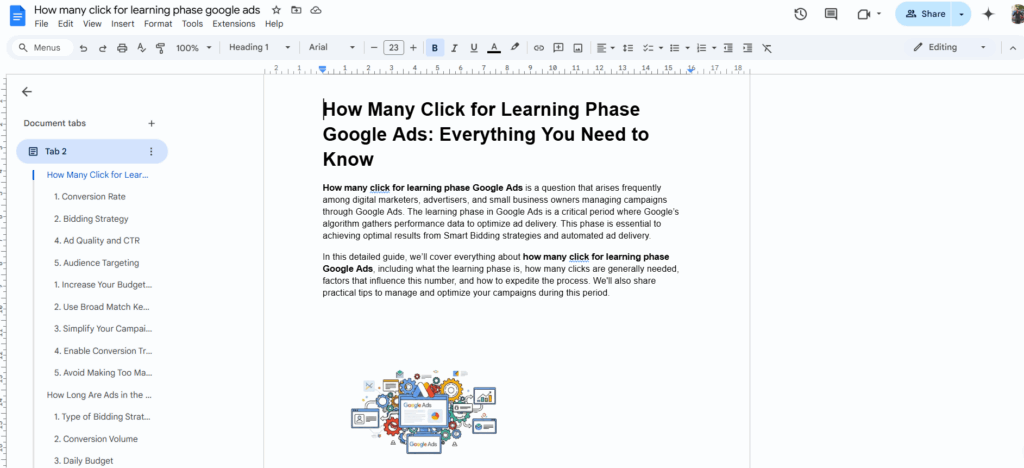Open Tab 2 options menu
Viewport: 1024px width, 468px height.
(152, 151)
